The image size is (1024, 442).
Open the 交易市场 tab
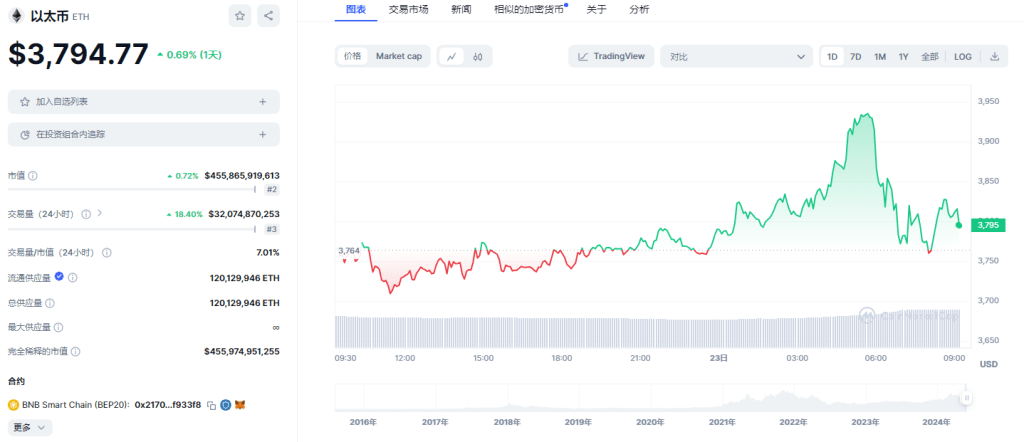pos(408,9)
